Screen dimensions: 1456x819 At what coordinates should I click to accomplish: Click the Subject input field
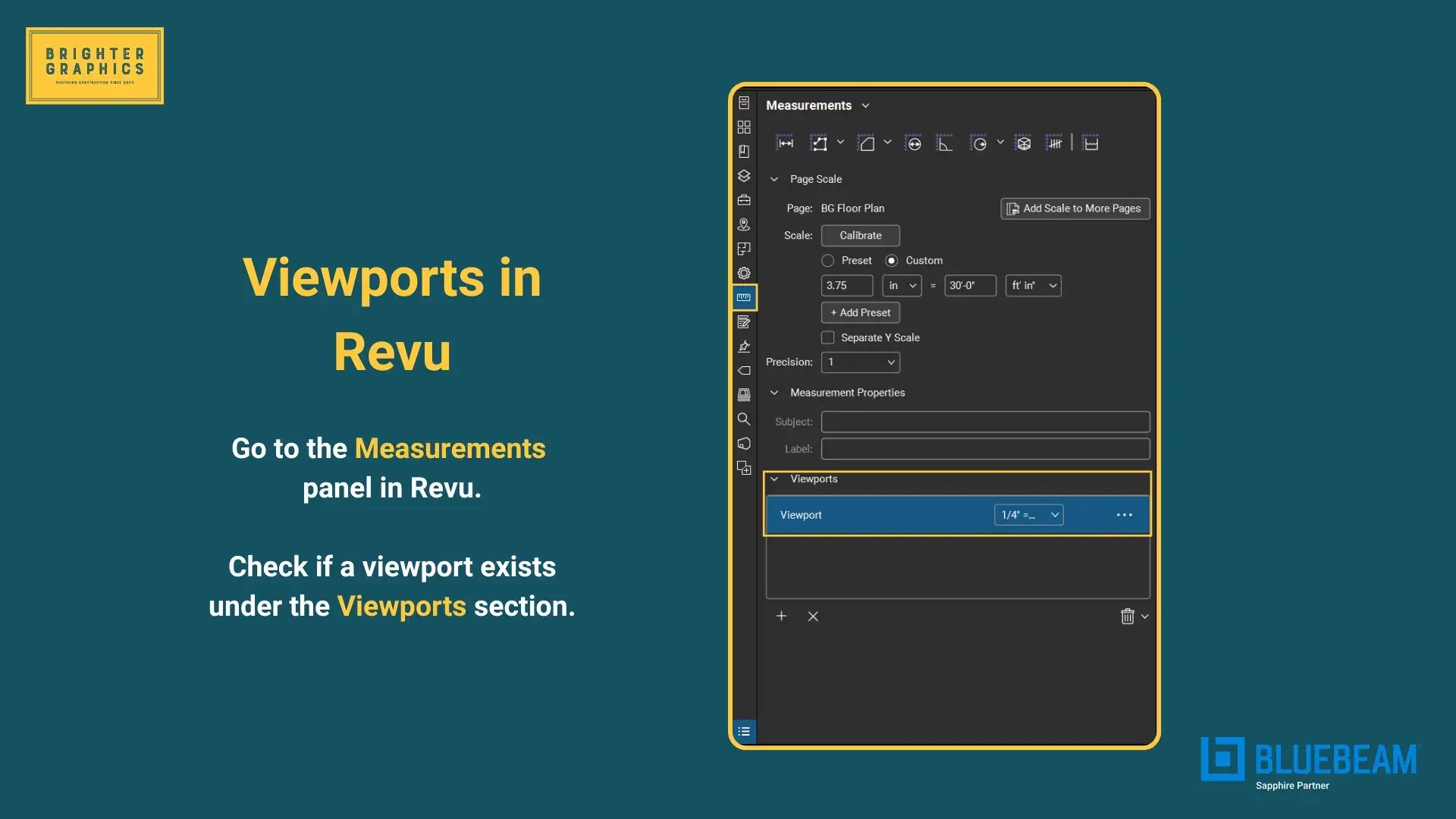(985, 422)
